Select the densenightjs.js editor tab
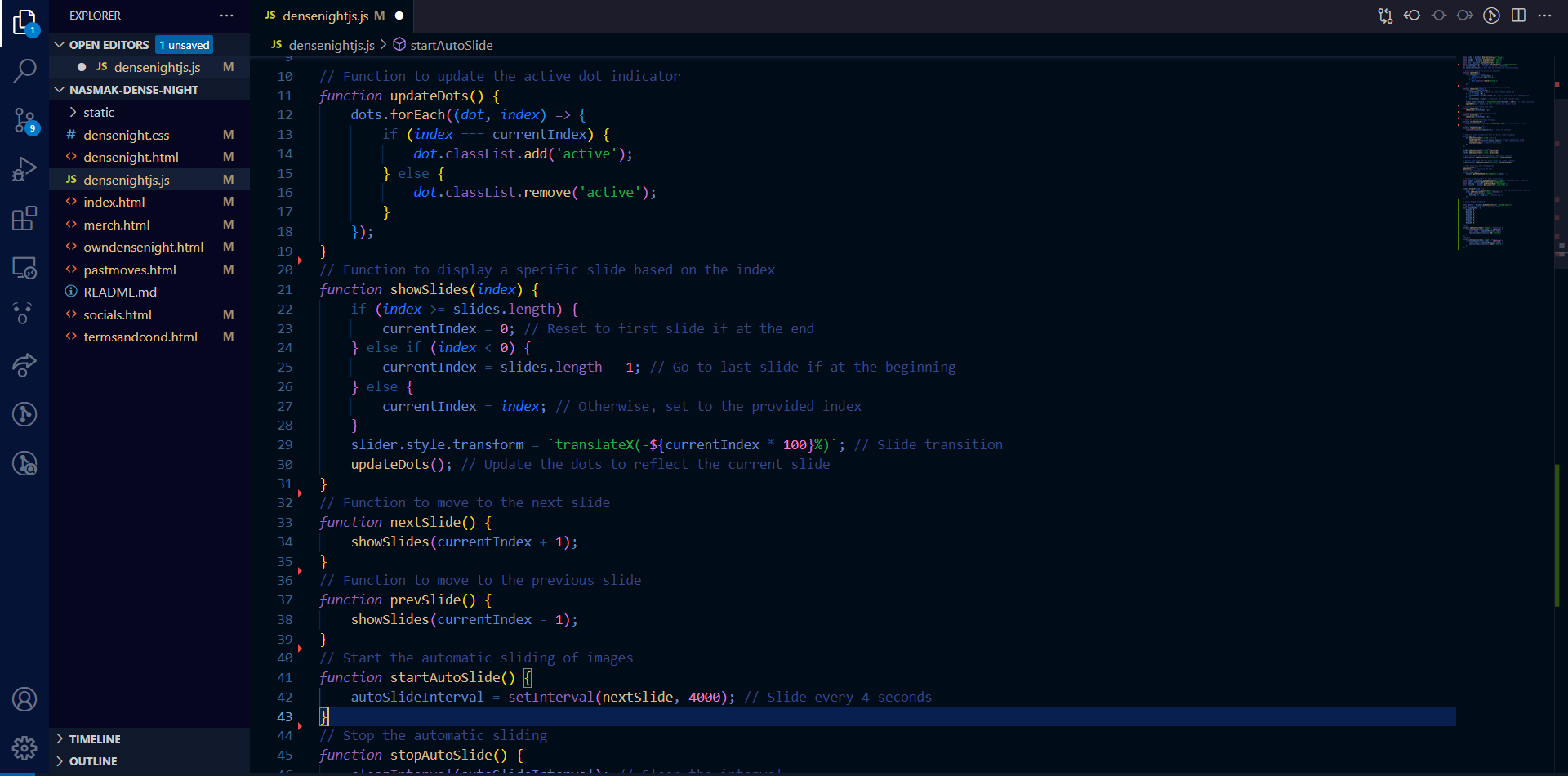The width and height of the screenshot is (1568, 776). point(325,16)
